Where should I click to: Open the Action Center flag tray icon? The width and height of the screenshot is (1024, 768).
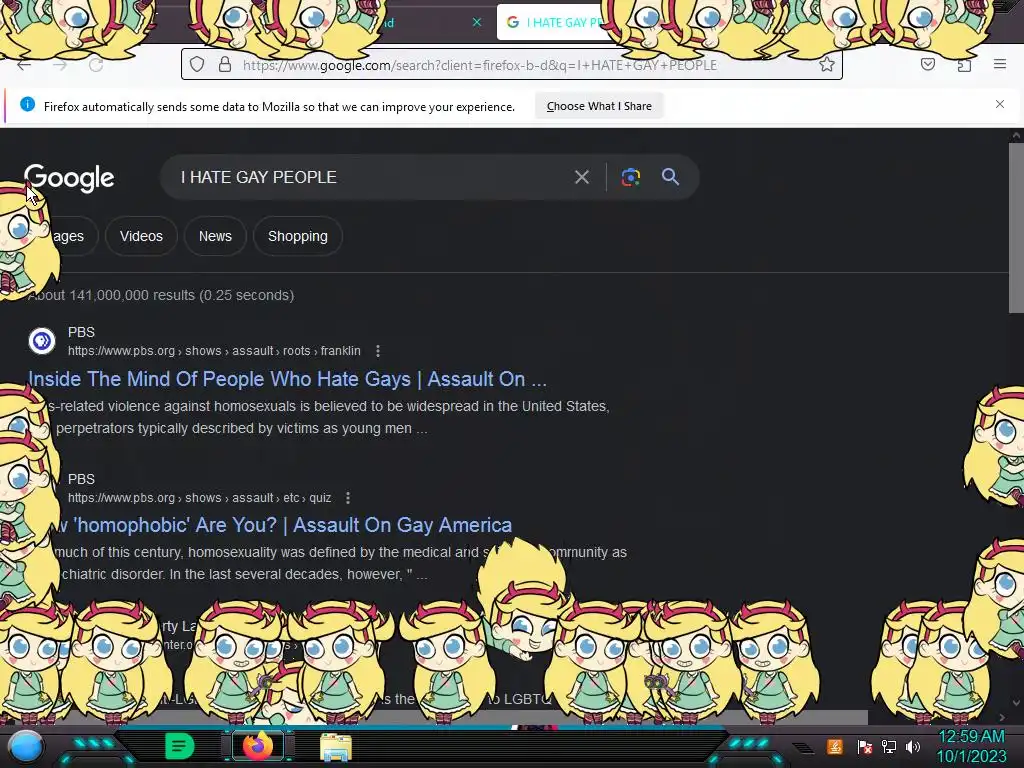pyautogui.click(x=865, y=746)
